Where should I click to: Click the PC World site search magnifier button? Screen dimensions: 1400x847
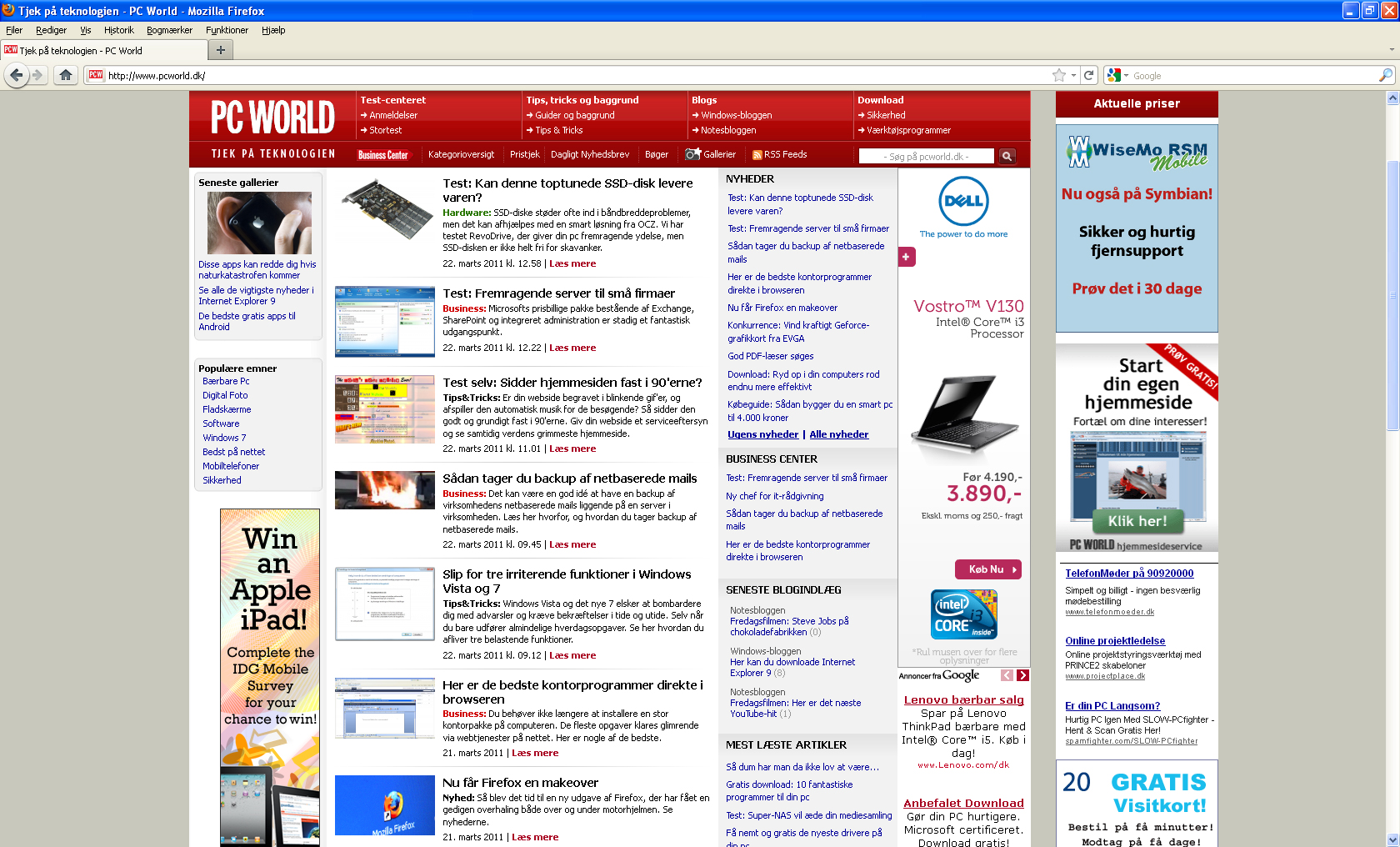pos(1007,156)
